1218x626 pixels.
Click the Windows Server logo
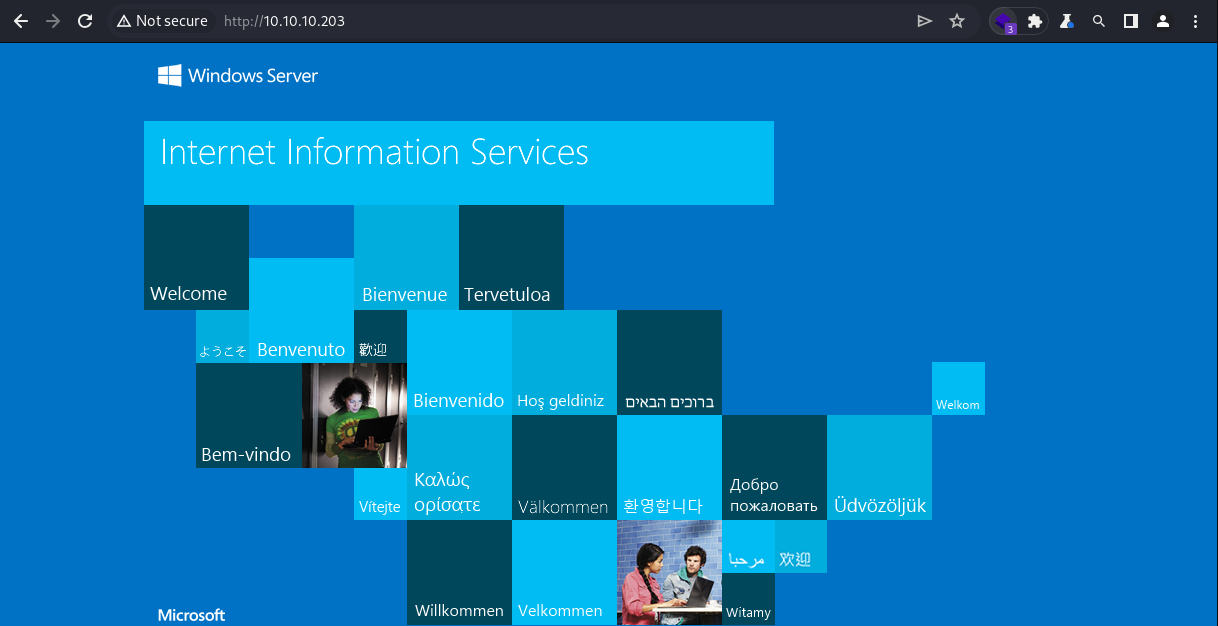(238, 75)
